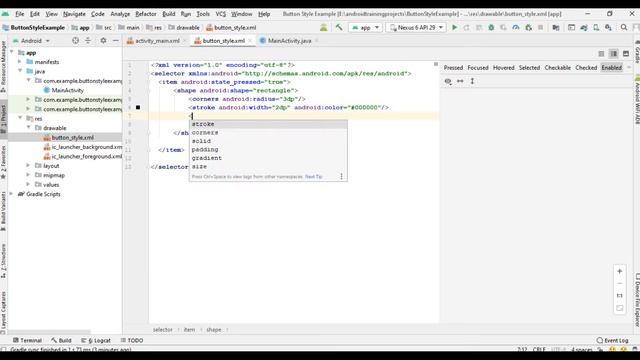Open the AVD Manager icon
The height and width of the screenshot is (360, 640).
coord(596,27)
